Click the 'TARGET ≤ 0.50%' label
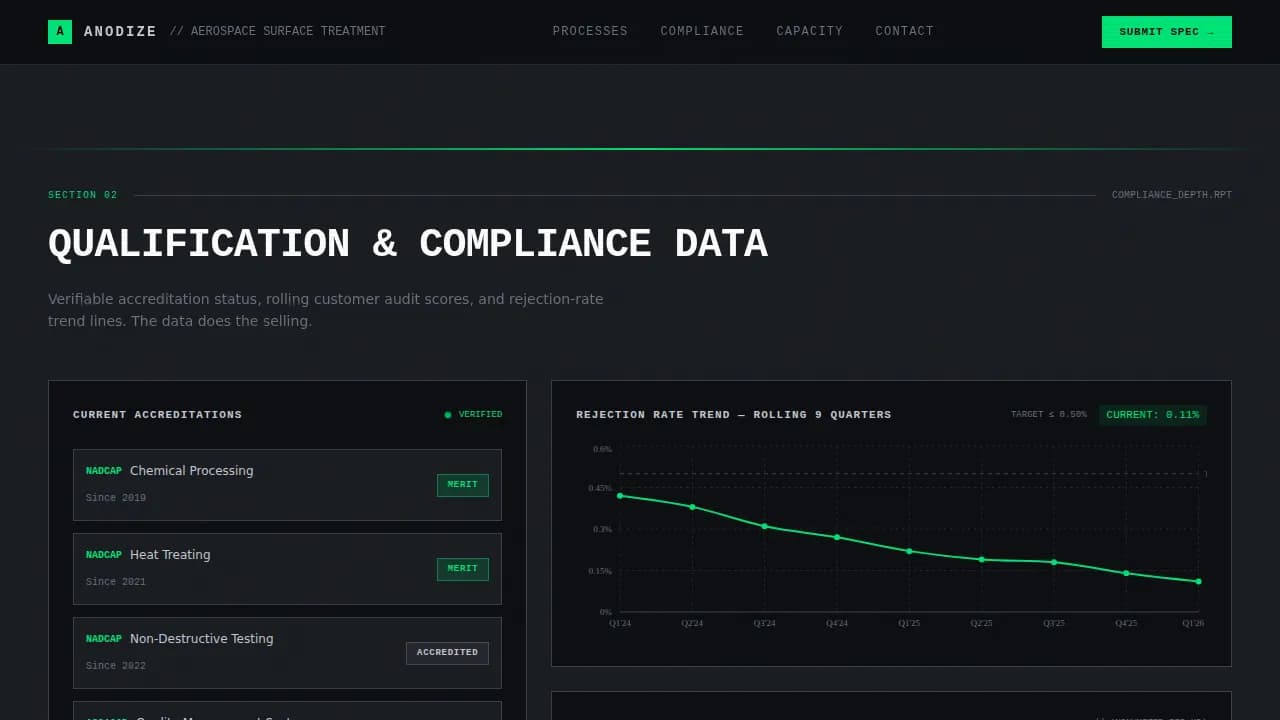Screen dimensions: 1280x720 [1049, 415]
